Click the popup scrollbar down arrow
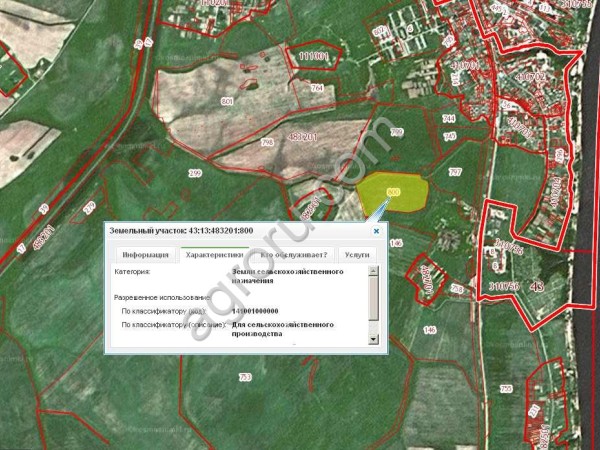This screenshot has width=600, height=450. click(374, 340)
